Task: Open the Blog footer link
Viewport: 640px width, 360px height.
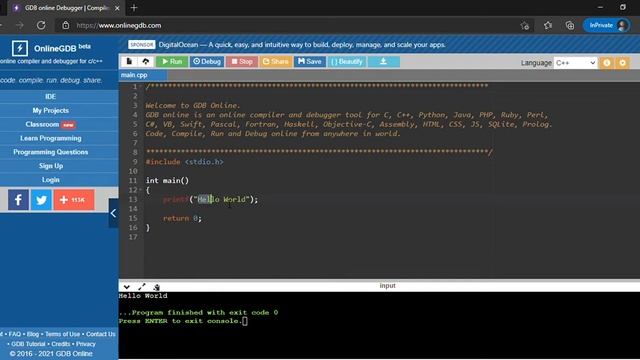Action: coord(33,334)
